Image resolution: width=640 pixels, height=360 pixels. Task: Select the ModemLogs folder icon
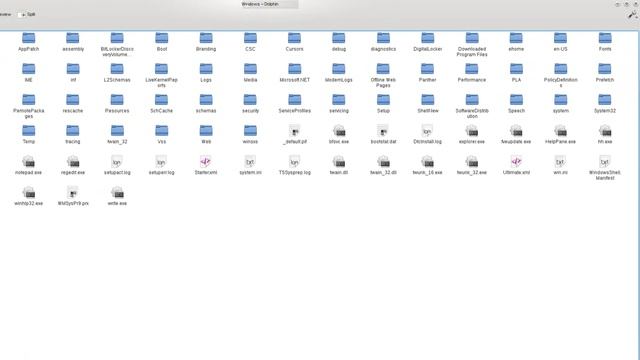339,69
